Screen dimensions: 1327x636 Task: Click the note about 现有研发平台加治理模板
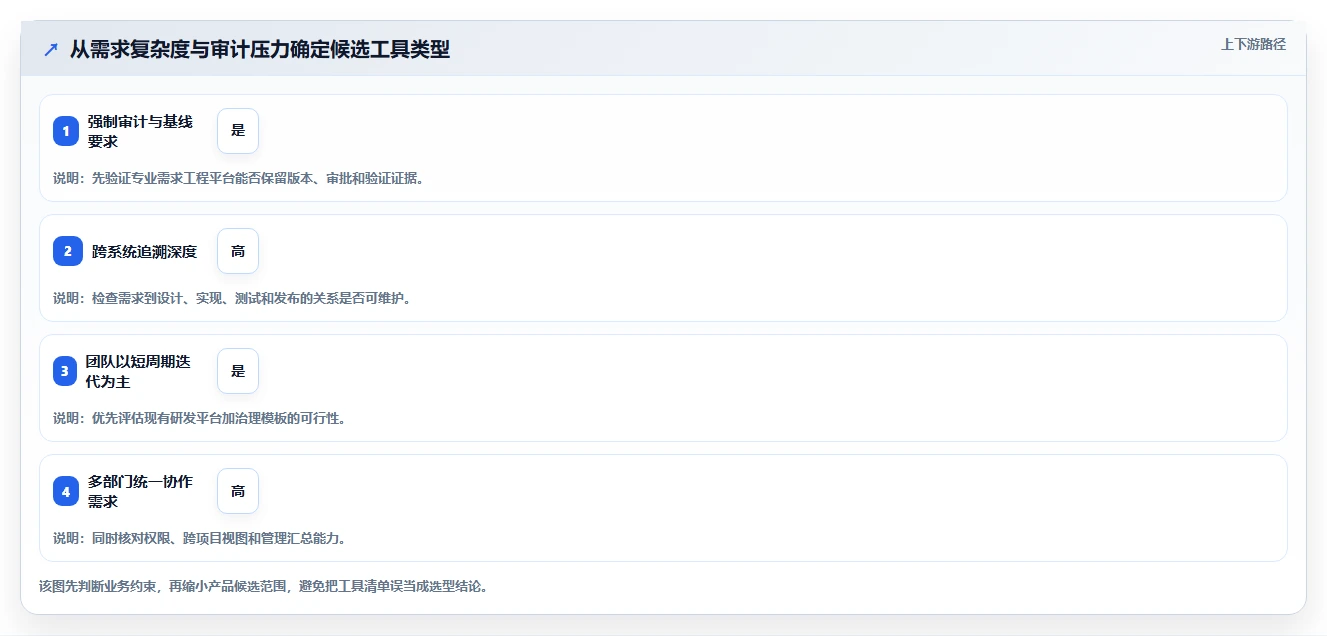click(x=200, y=418)
